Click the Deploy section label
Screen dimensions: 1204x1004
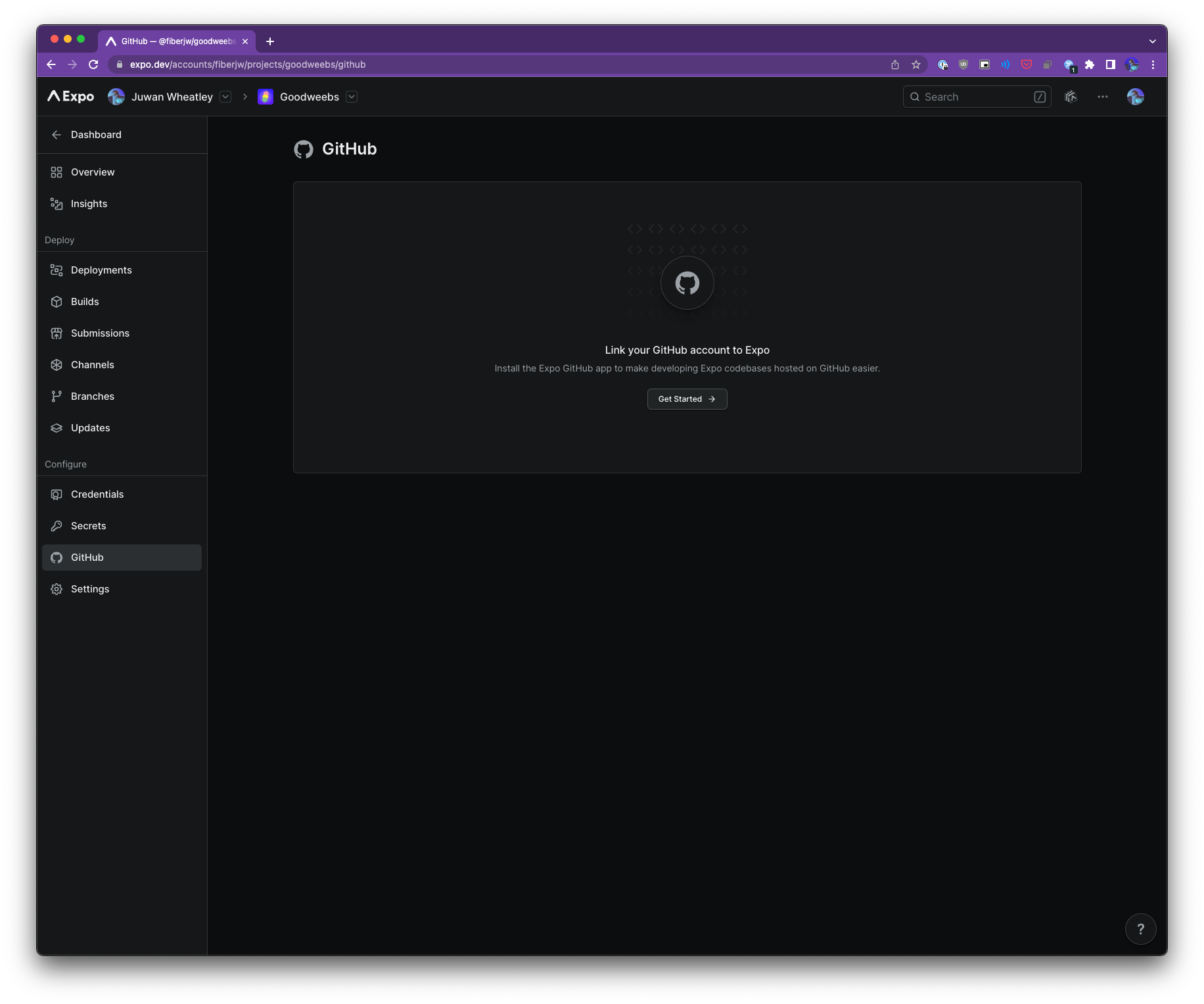60,240
